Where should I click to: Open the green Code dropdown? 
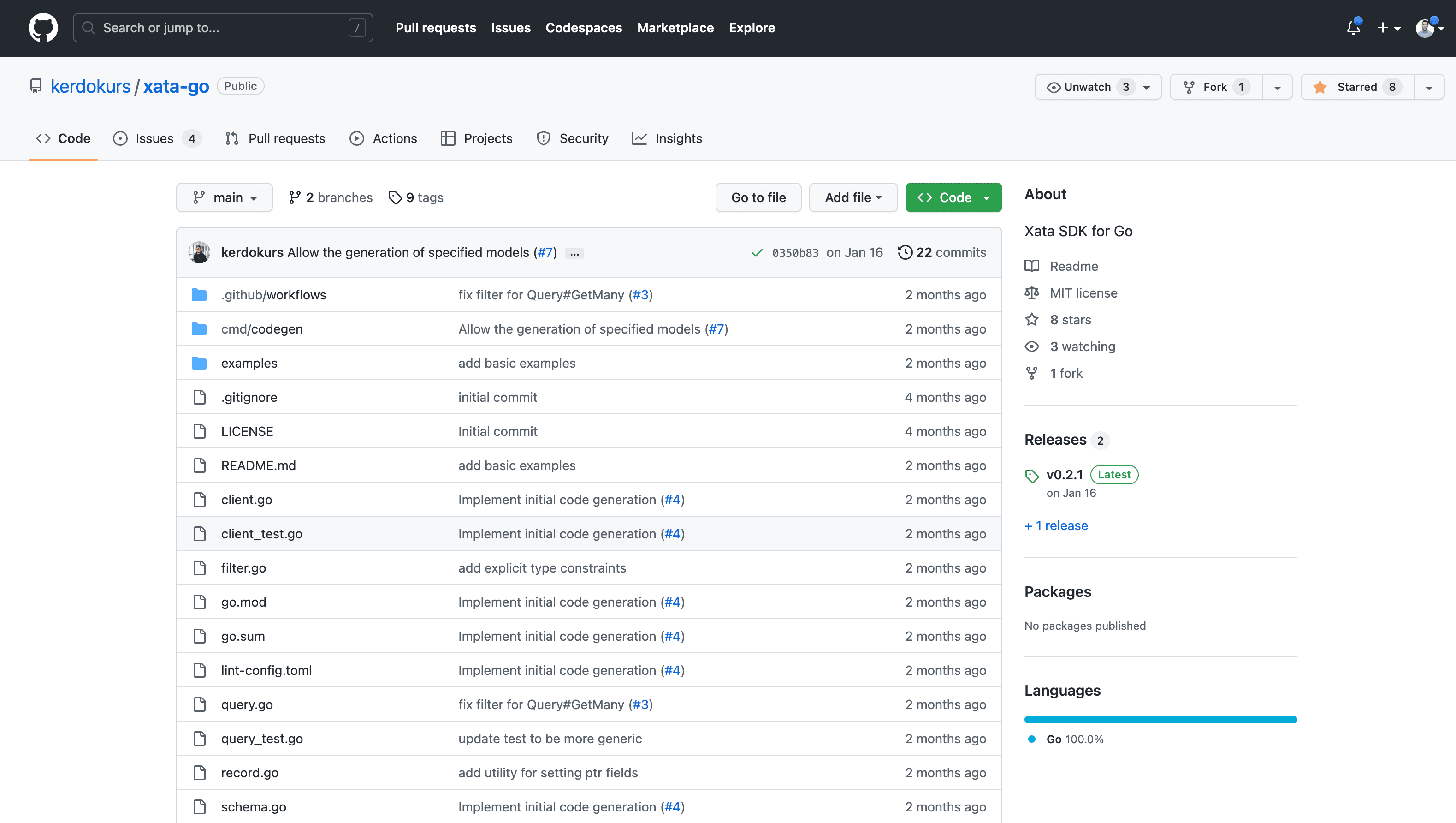point(953,197)
